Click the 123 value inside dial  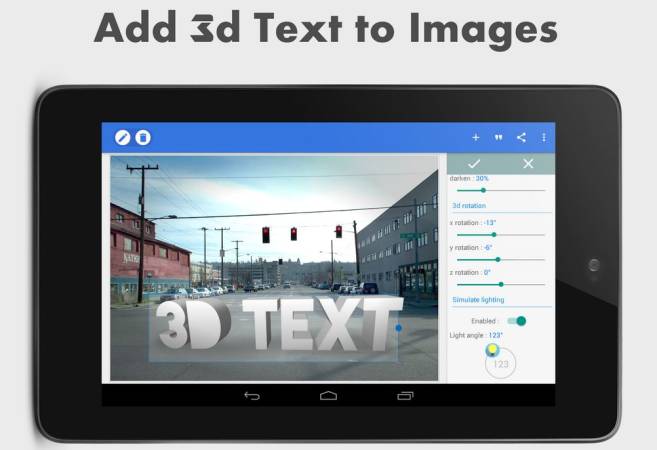coord(501,364)
